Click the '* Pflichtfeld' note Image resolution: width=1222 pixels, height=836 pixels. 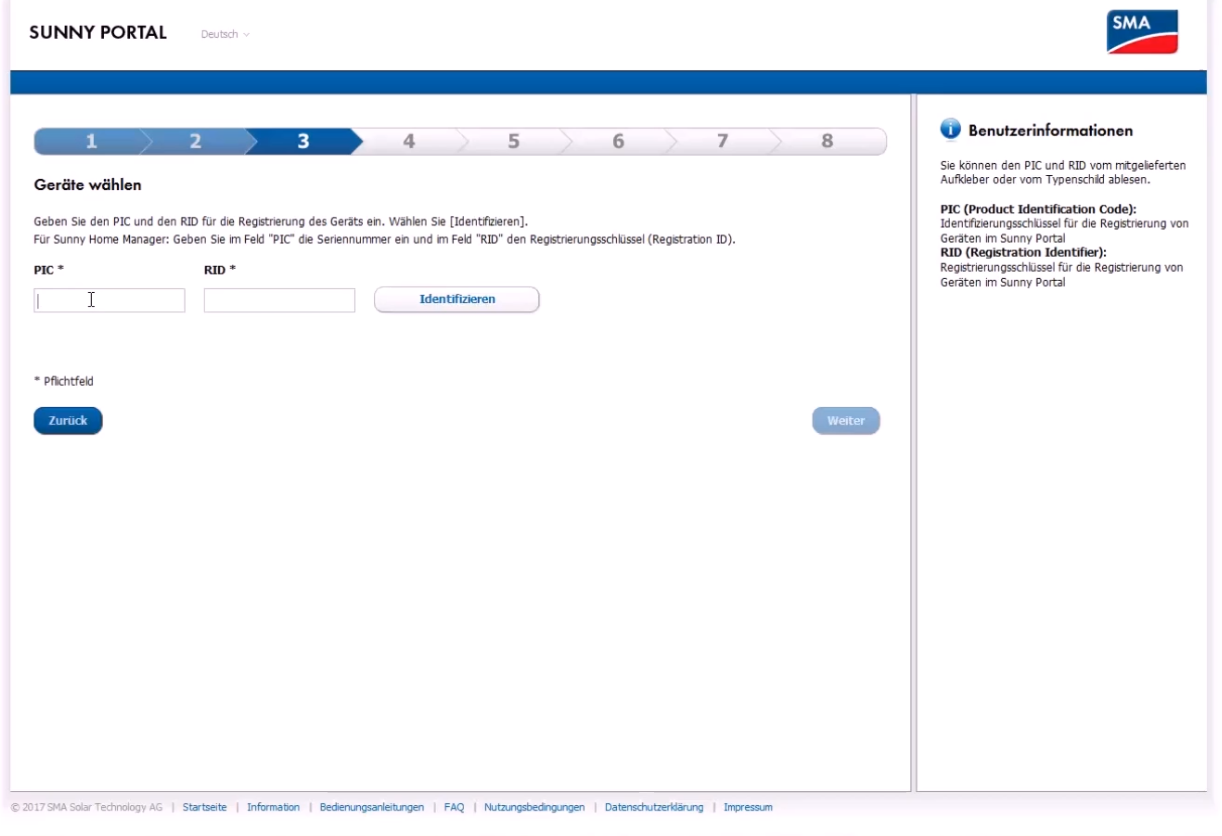pos(63,381)
